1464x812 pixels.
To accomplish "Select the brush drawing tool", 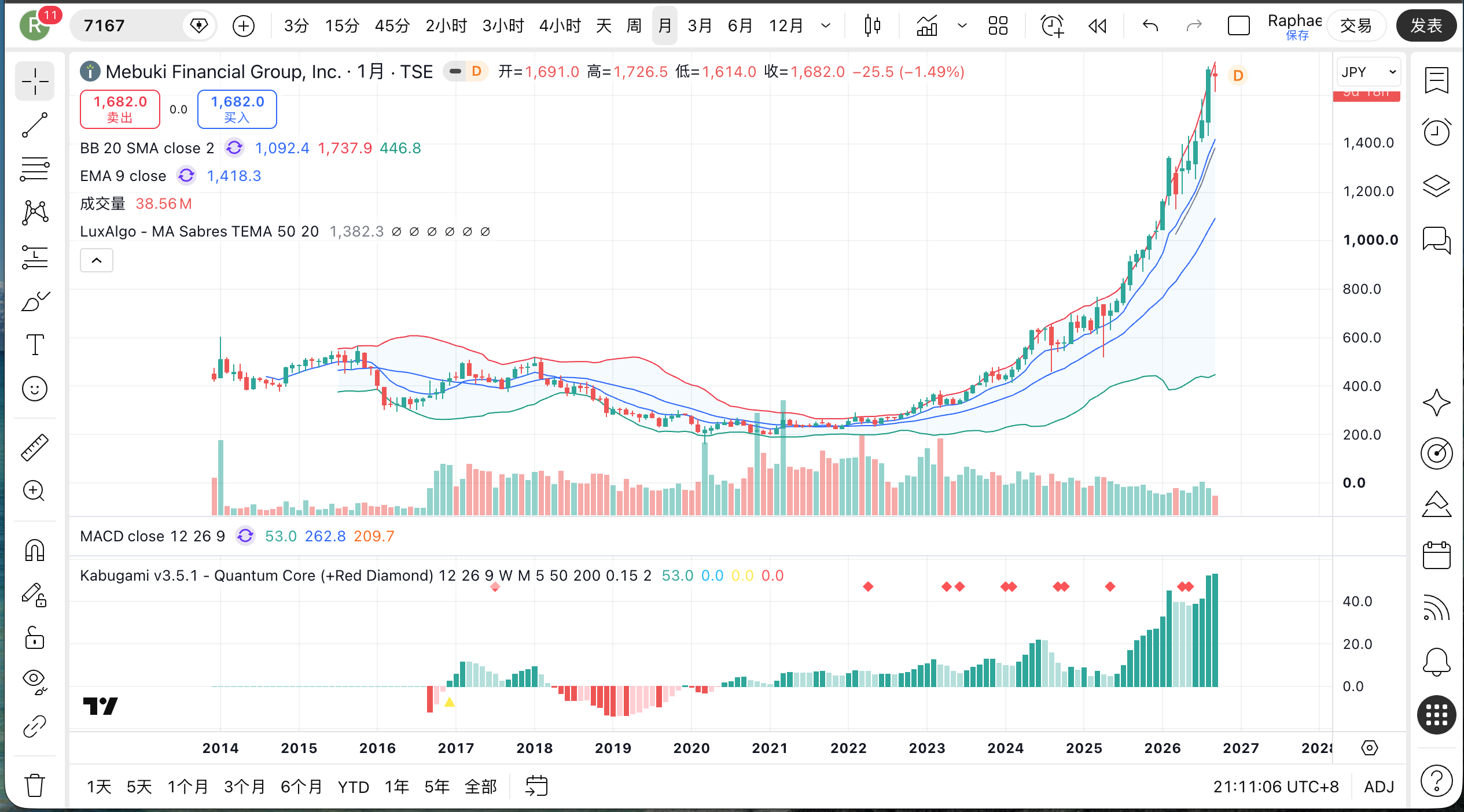I will click(35, 301).
